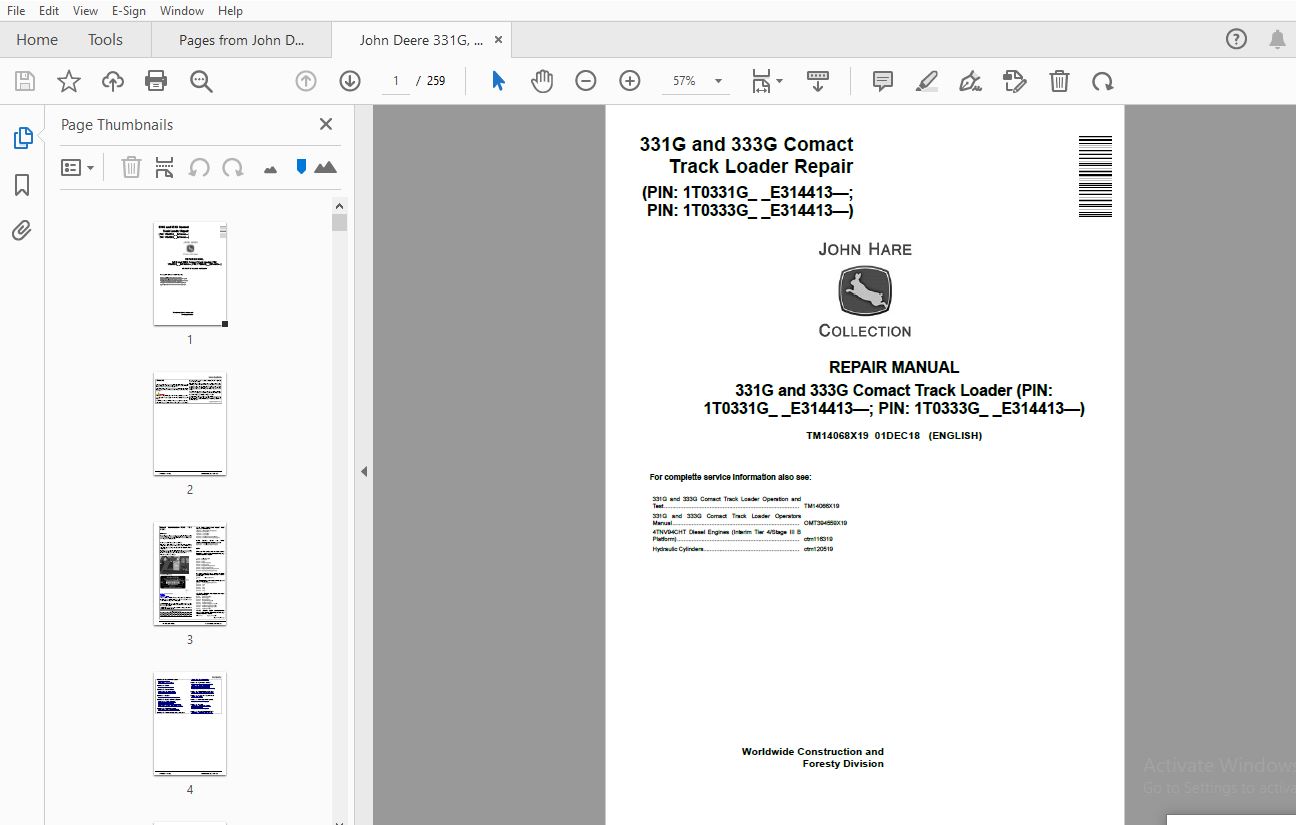Open the Help question mark
The image size is (1296, 825).
[x=1236, y=40]
